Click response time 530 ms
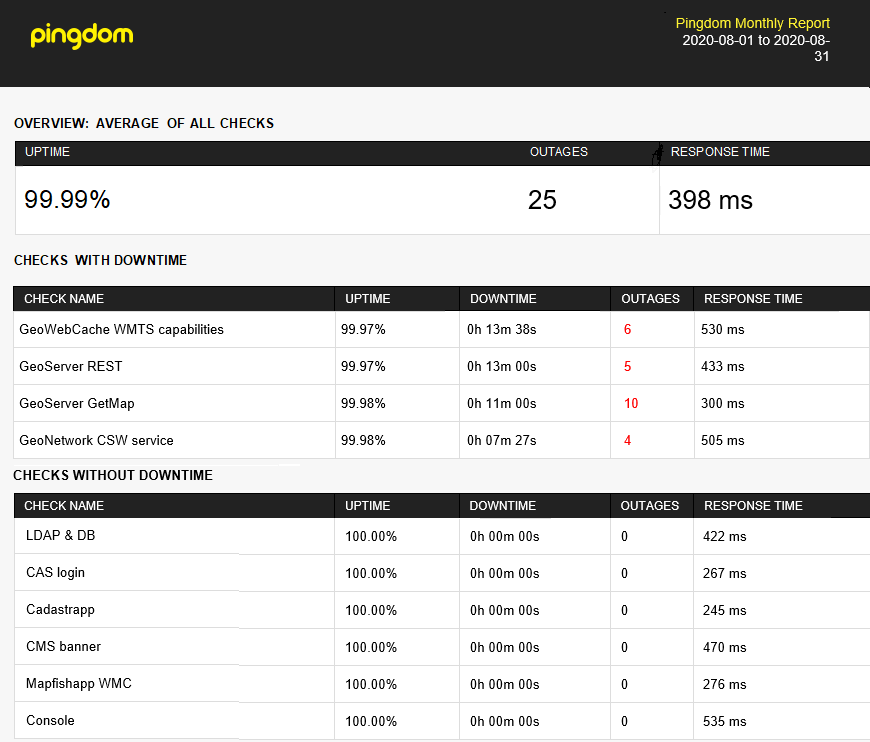870x742 pixels. (x=722, y=330)
